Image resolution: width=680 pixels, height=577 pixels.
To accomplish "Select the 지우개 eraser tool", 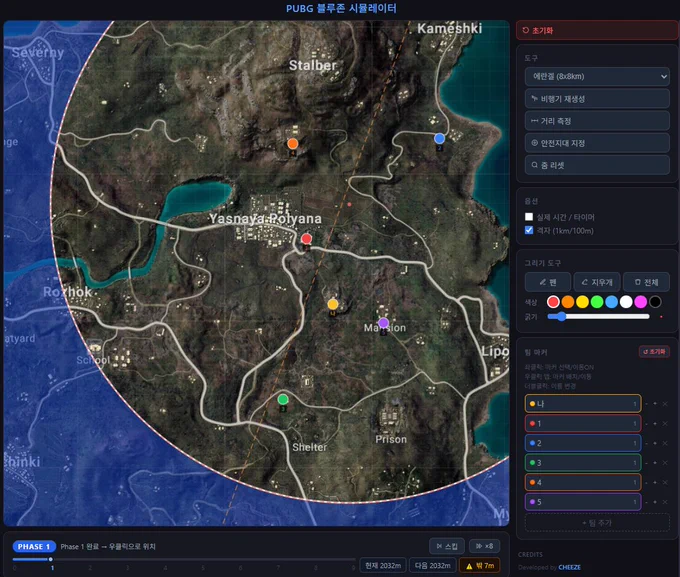I will 597,282.
